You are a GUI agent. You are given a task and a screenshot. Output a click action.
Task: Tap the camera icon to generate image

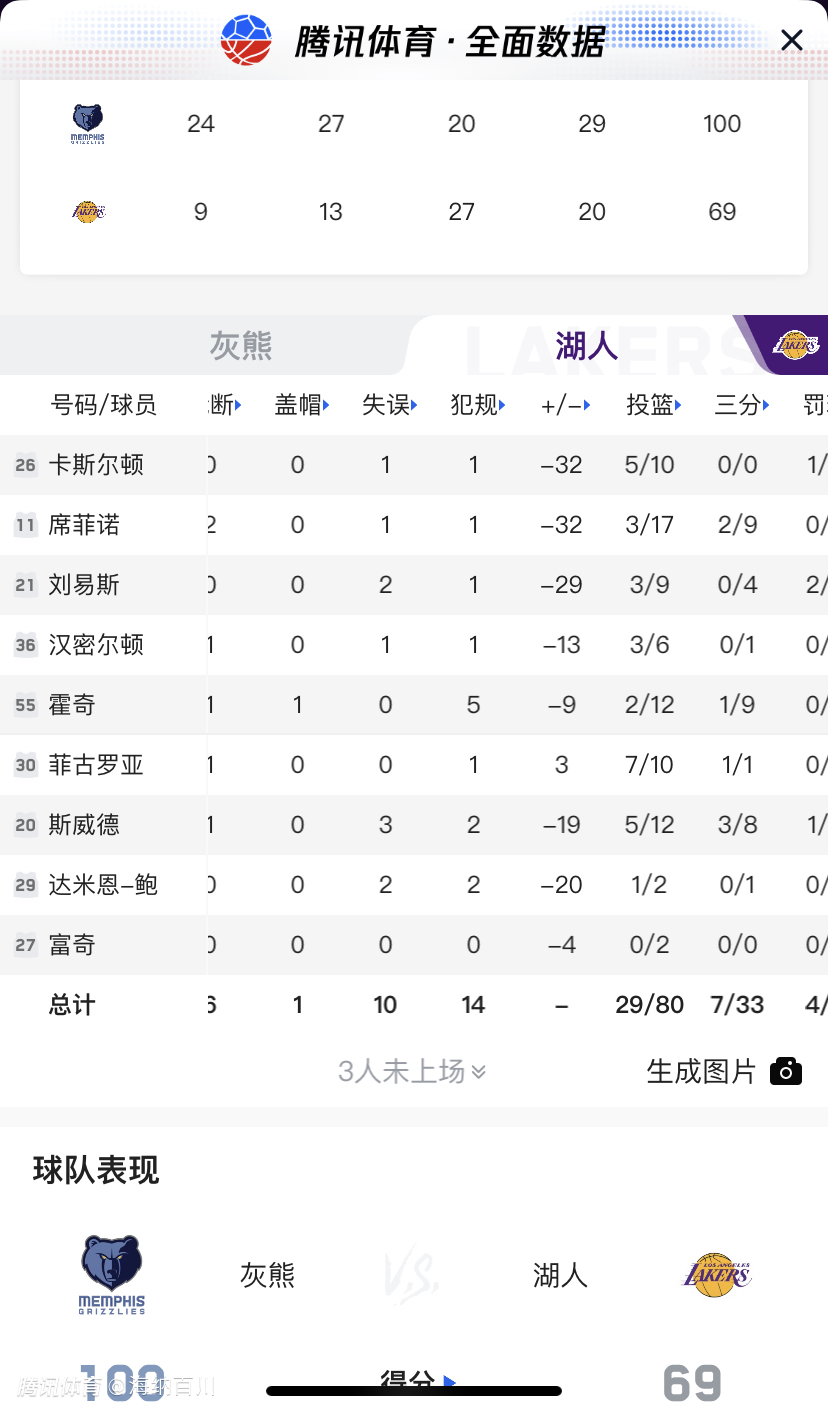[786, 1071]
